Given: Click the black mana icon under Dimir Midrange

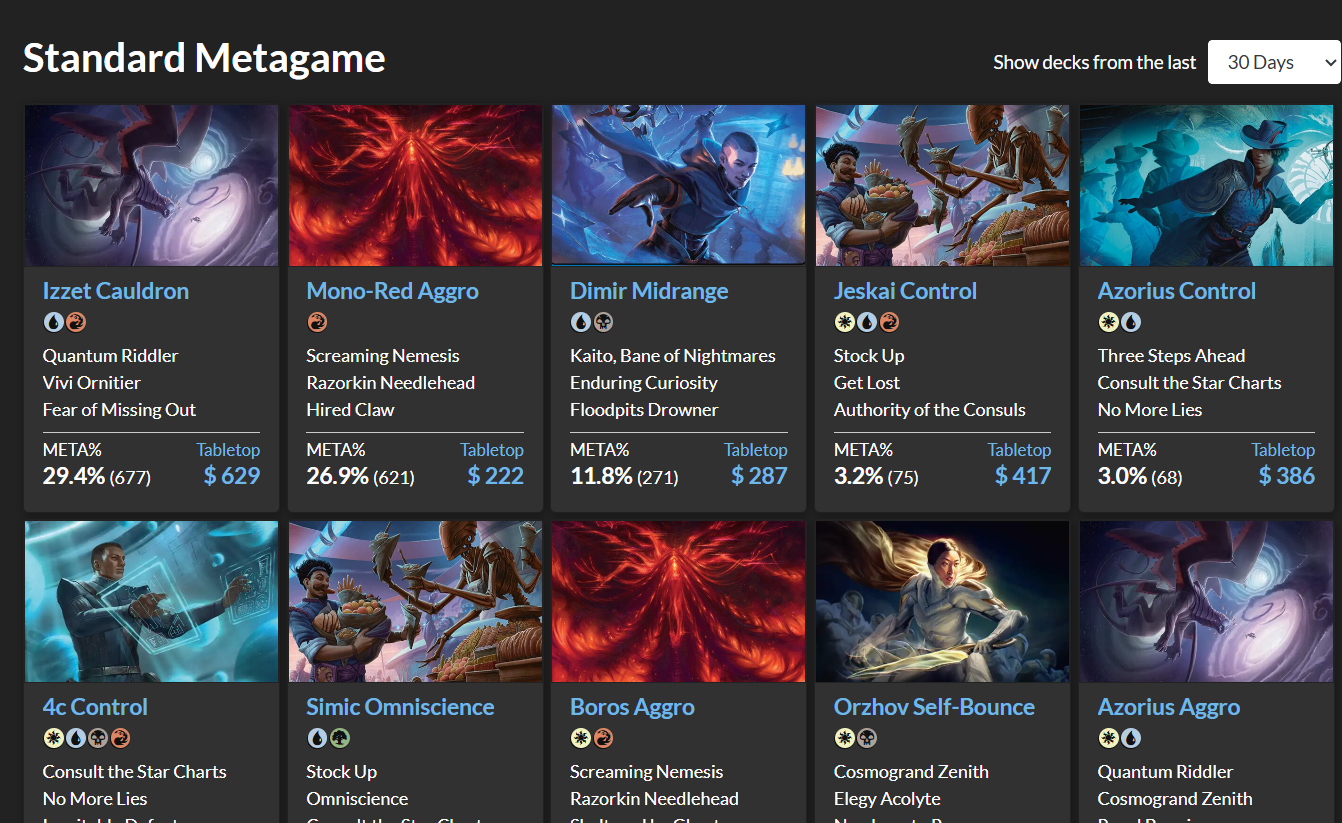Looking at the screenshot, I should (x=604, y=322).
